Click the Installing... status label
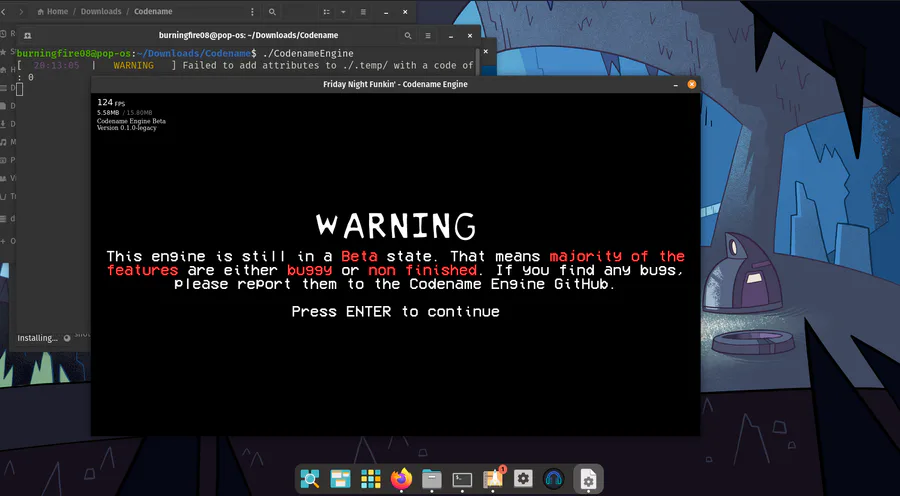This screenshot has height=496, width=900. click(x=37, y=338)
